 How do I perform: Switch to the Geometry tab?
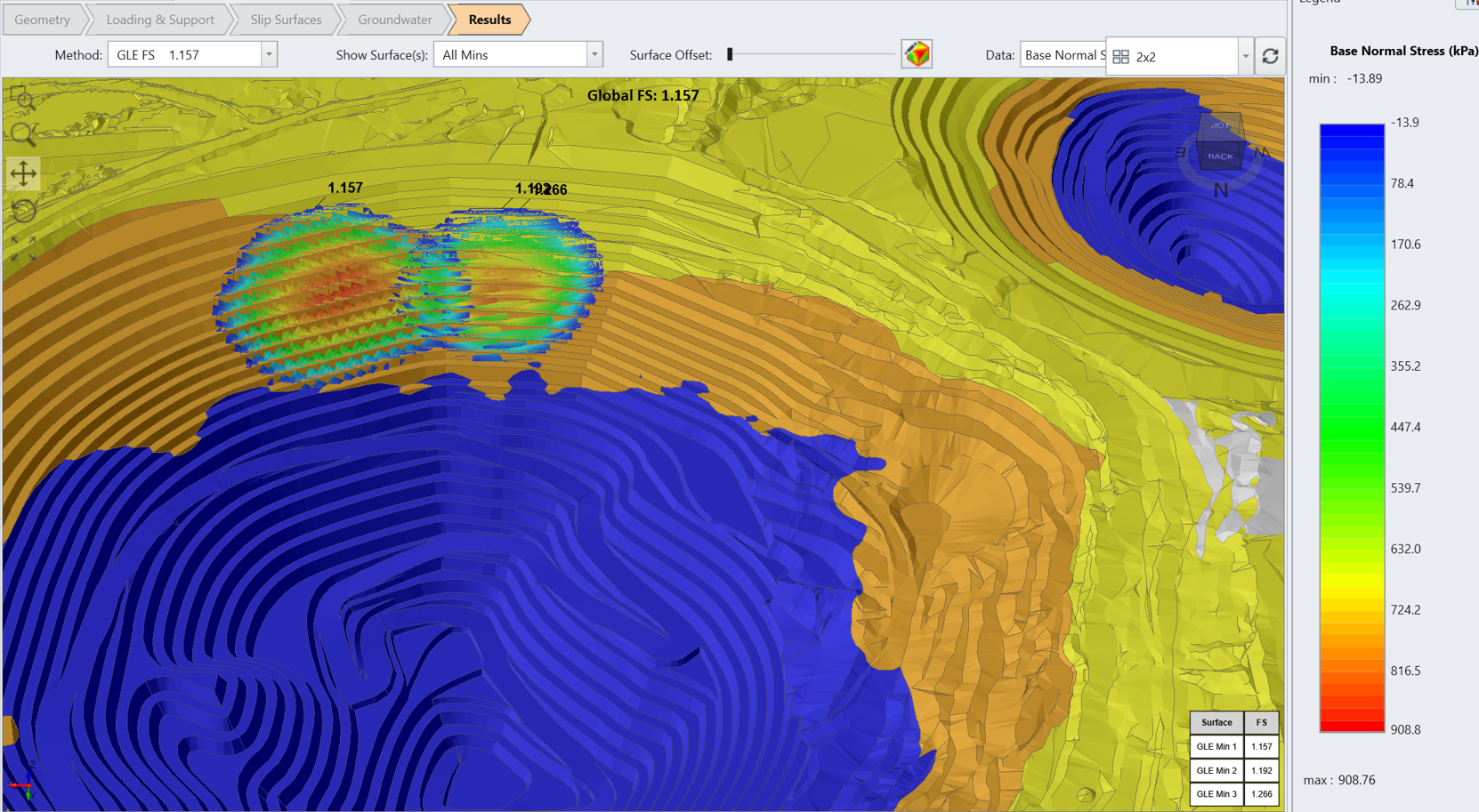[42, 20]
